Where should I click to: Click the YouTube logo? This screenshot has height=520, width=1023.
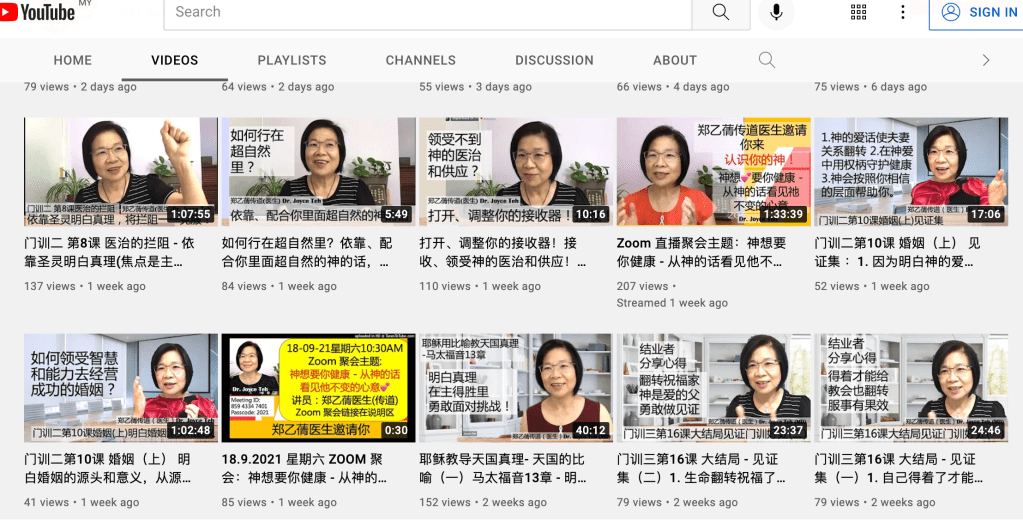click(x=40, y=12)
